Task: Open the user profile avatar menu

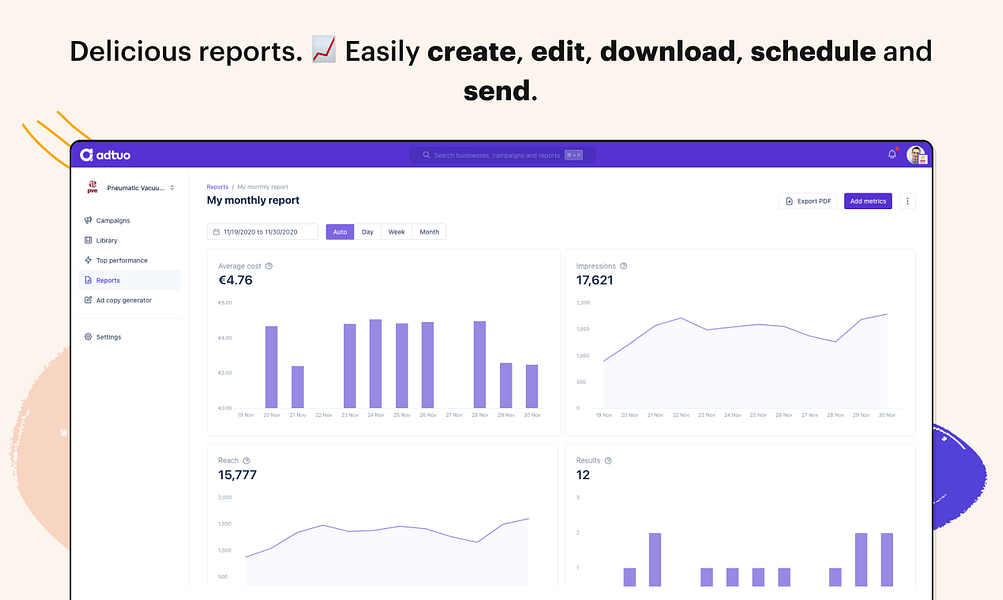Action: click(916, 155)
